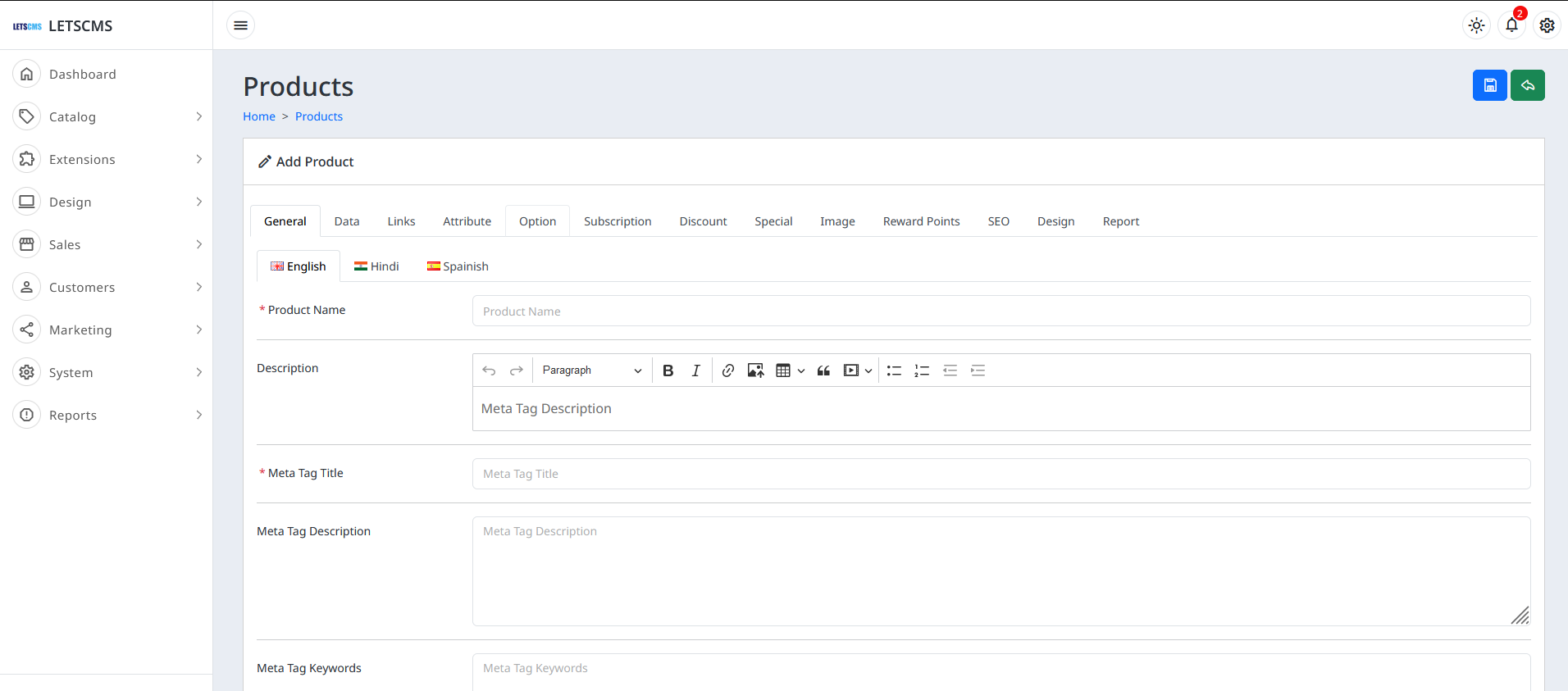The image size is (1568, 691).
Task: Select the Hindi language tab
Action: [x=376, y=266]
